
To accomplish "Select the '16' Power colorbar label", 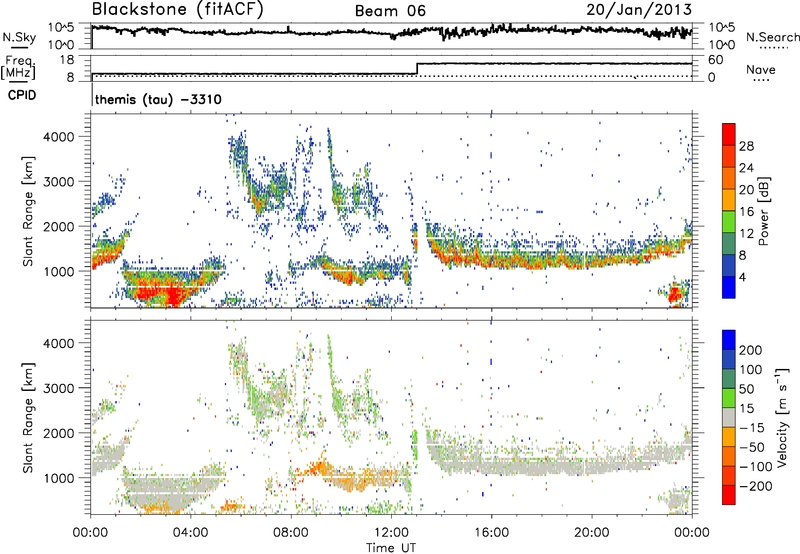I will pyautogui.click(x=746, y=212).
